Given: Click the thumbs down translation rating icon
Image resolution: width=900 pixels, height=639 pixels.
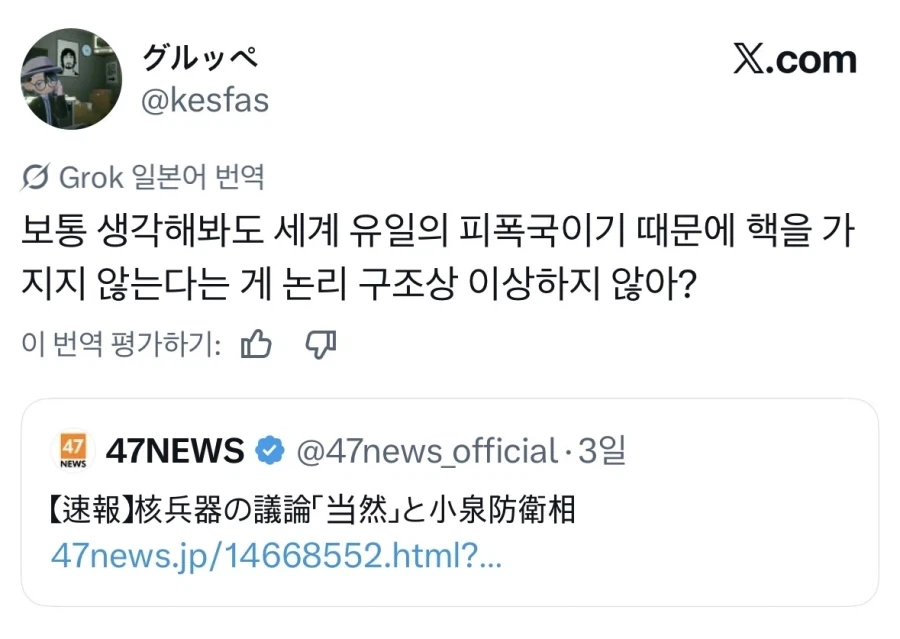Looking at the screenshot, I should click(x=320, y=344).
